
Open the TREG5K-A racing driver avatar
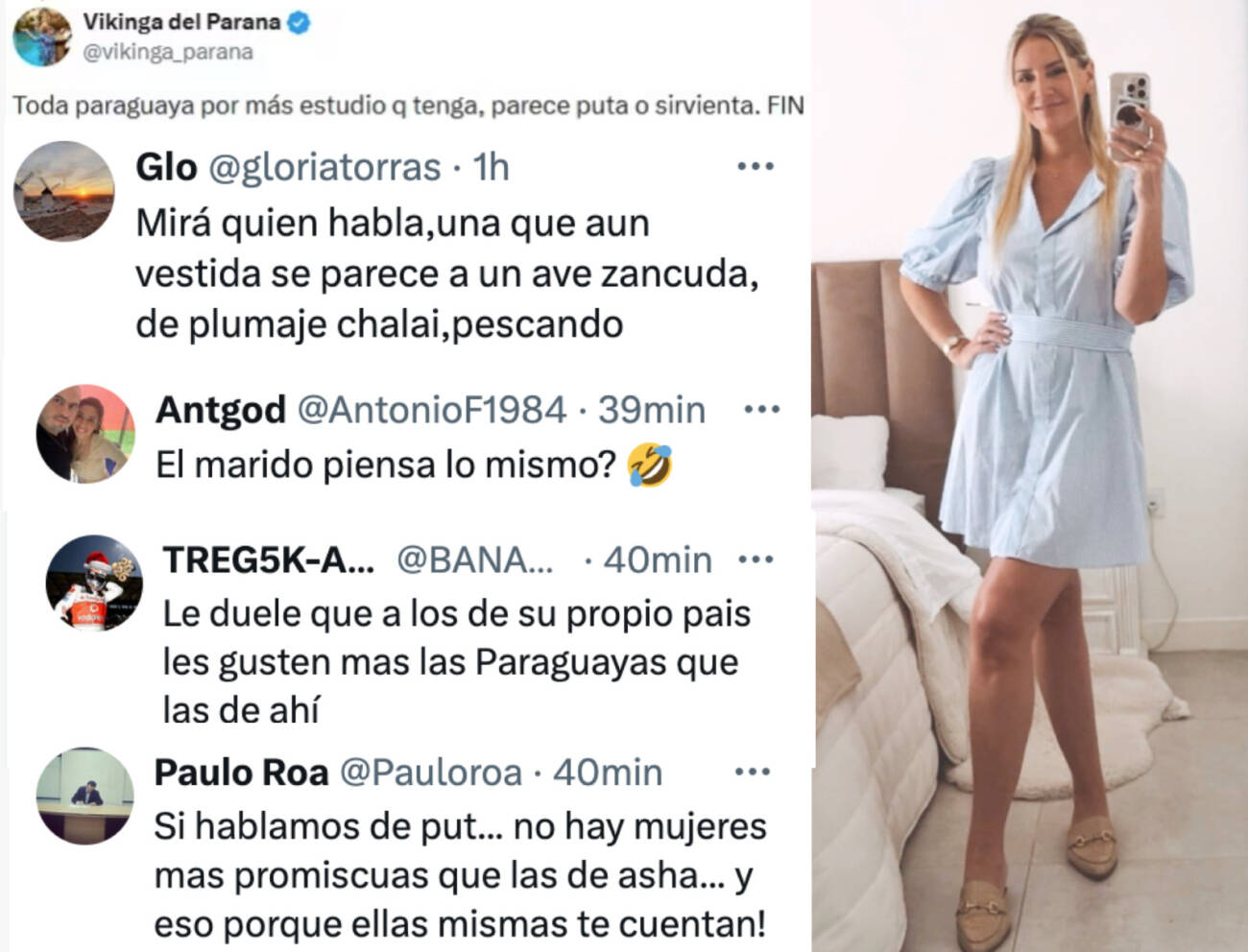point(94,583)
